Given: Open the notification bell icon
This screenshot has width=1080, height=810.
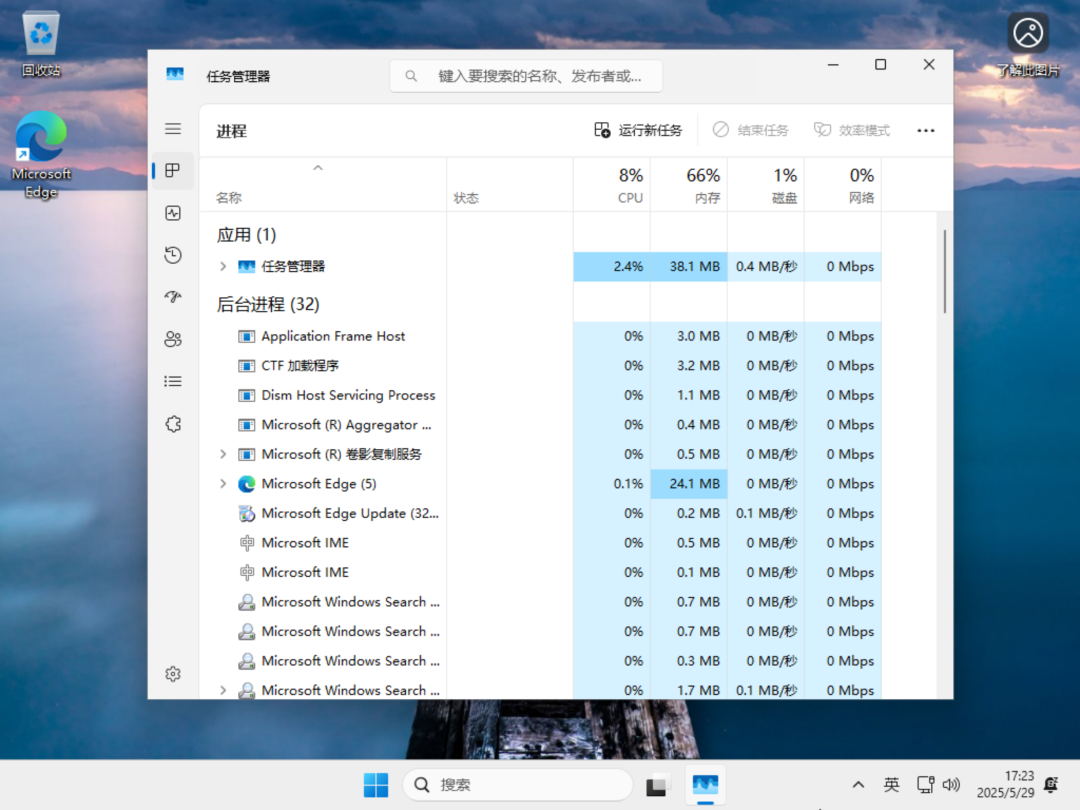Looking at the screenshot, I should pyautogui.click(x=1051, y=785).
